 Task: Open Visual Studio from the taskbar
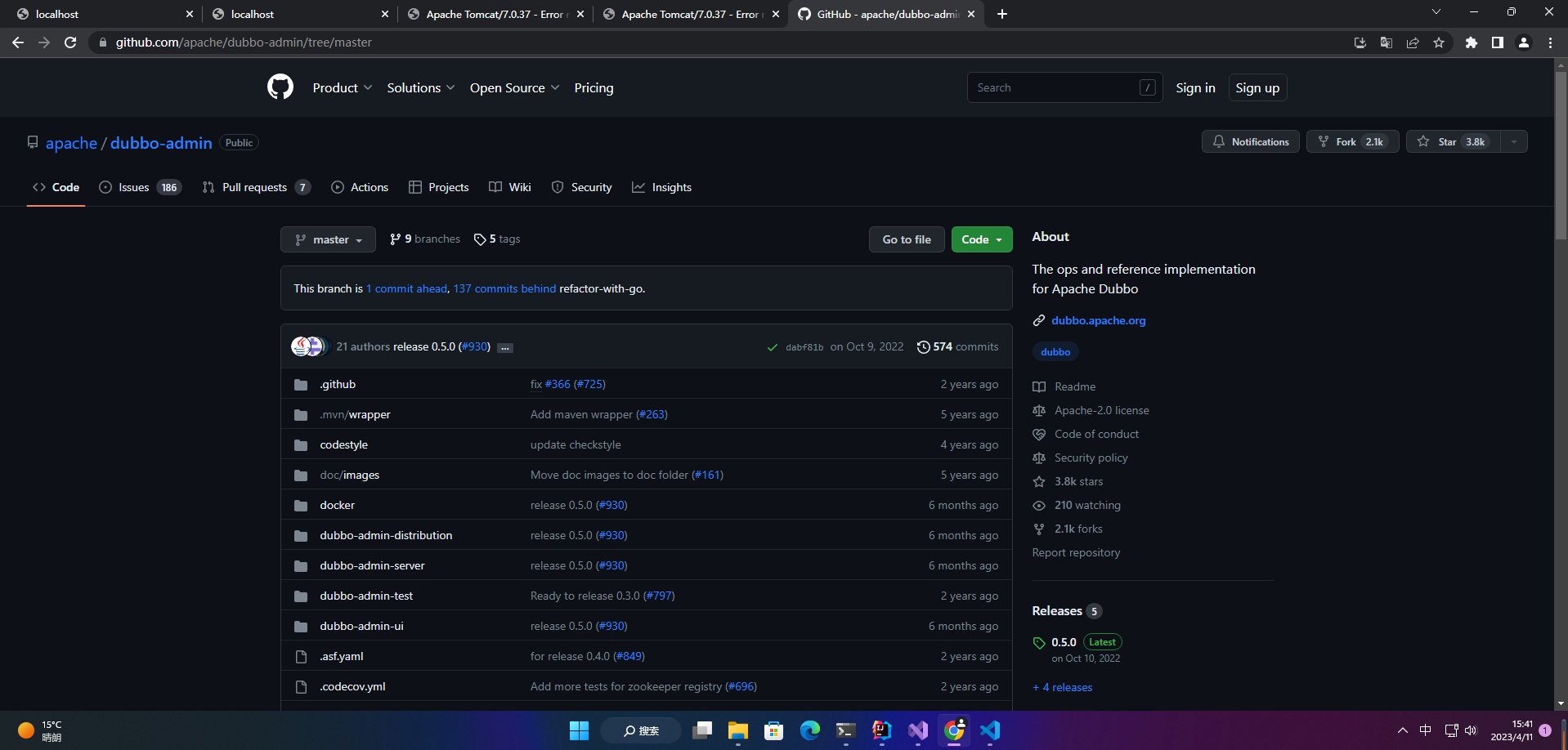point(918,730)
